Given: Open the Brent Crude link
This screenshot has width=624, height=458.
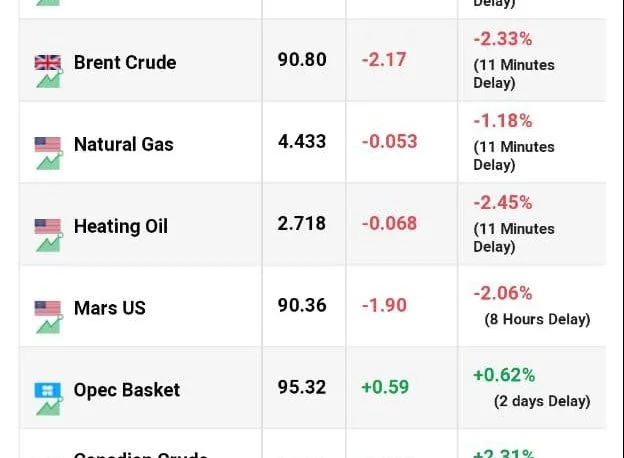Looking at the screenshot, I should [x=125, y=62].
